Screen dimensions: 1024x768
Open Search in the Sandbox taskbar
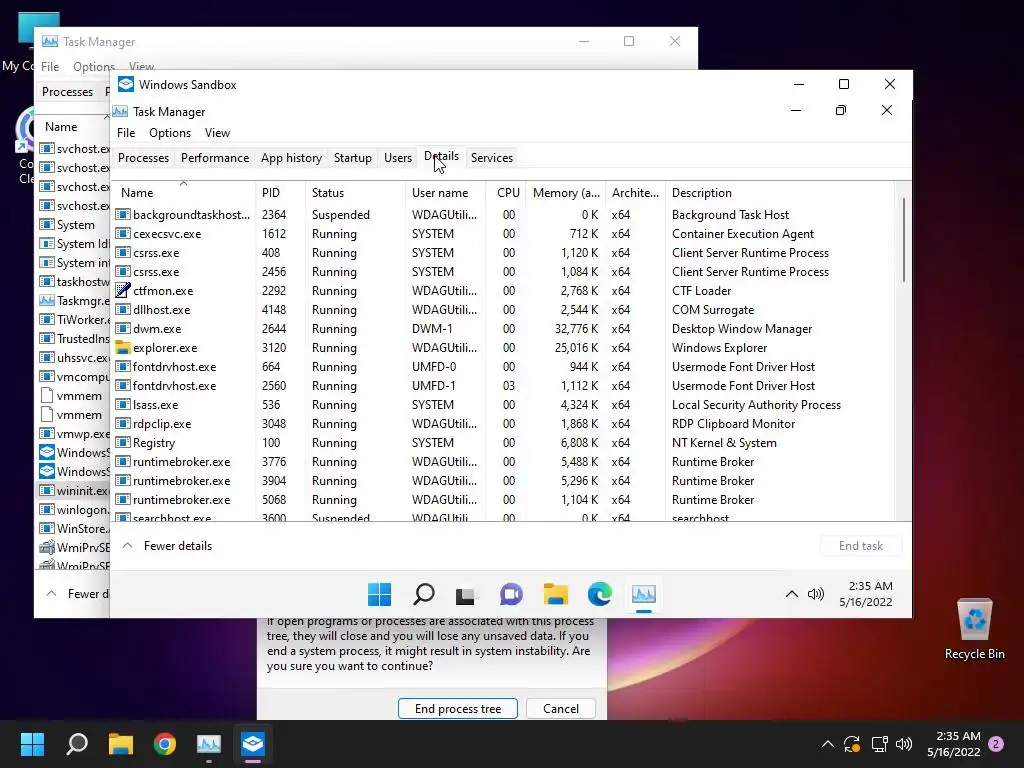click(424, 594)
